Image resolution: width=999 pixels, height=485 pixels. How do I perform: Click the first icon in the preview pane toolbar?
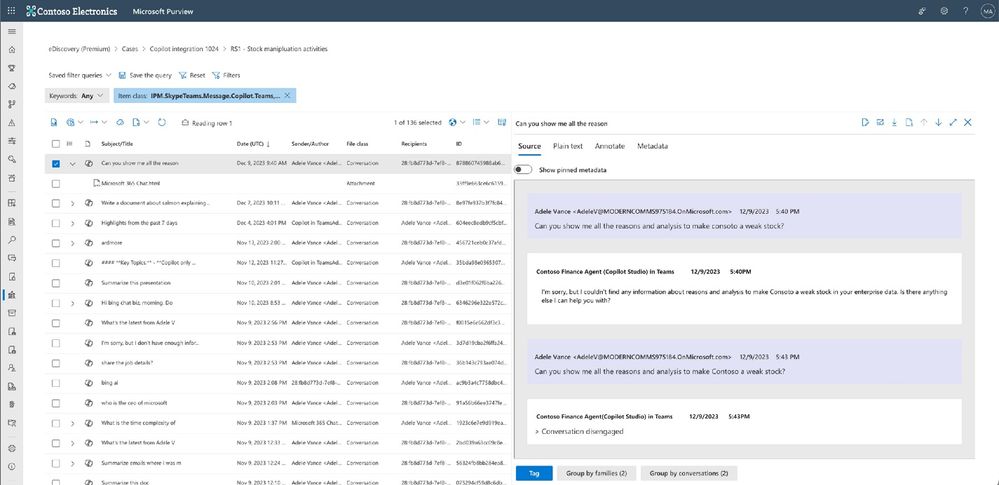pos(865,122)
